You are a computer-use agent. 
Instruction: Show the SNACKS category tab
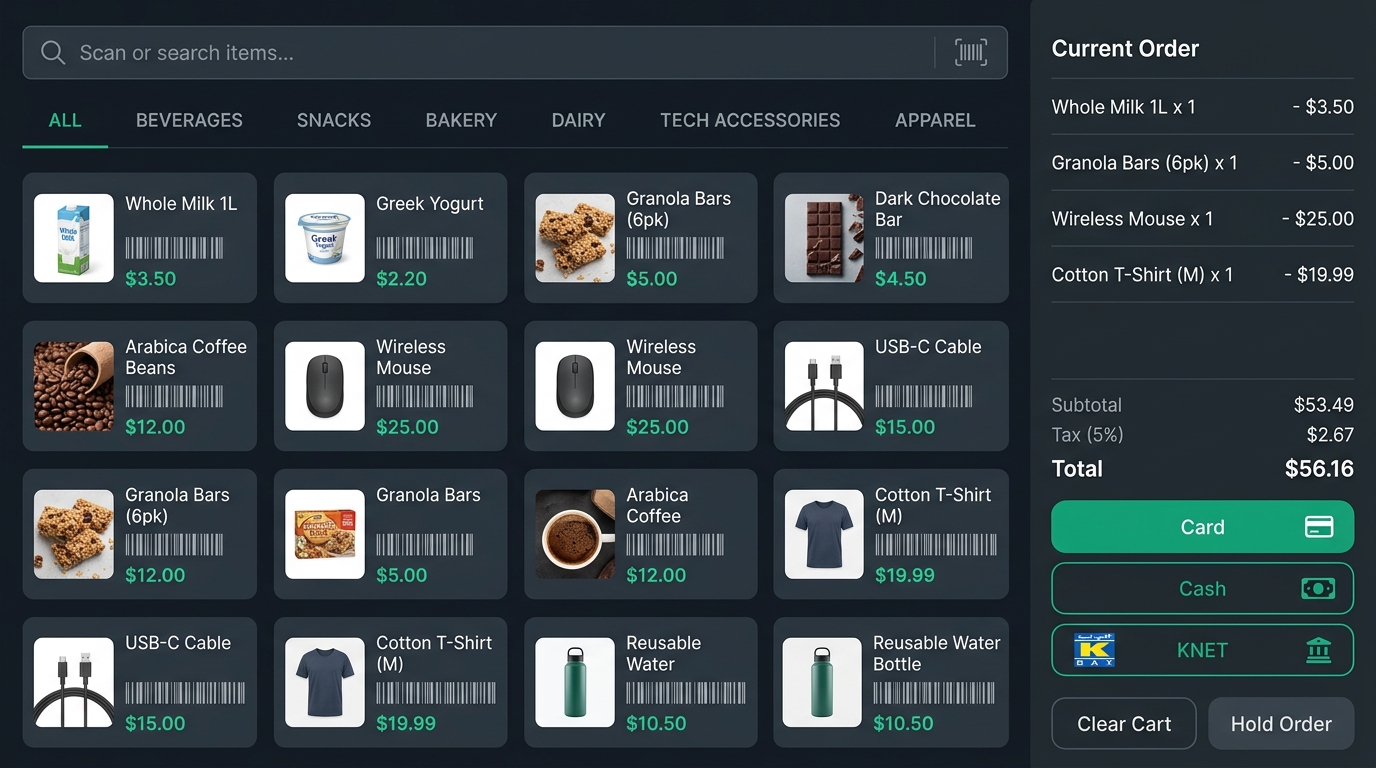[x=334, y=120]
